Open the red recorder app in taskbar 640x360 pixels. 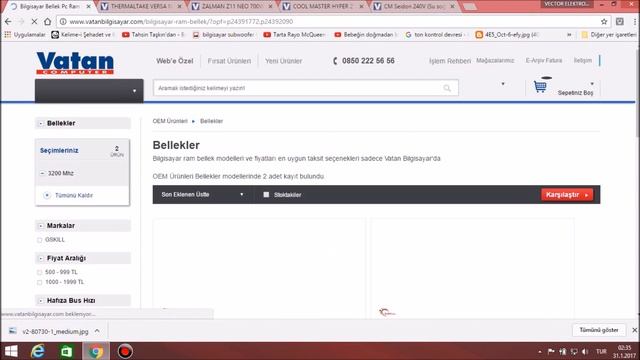coord(125,351)
